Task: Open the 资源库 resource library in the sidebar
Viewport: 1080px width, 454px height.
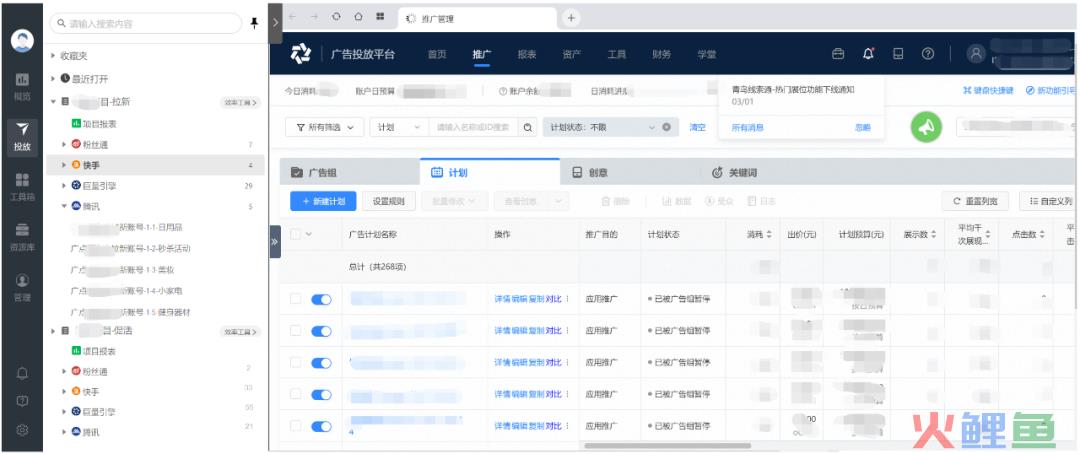Action: click(x=22, y=236)
